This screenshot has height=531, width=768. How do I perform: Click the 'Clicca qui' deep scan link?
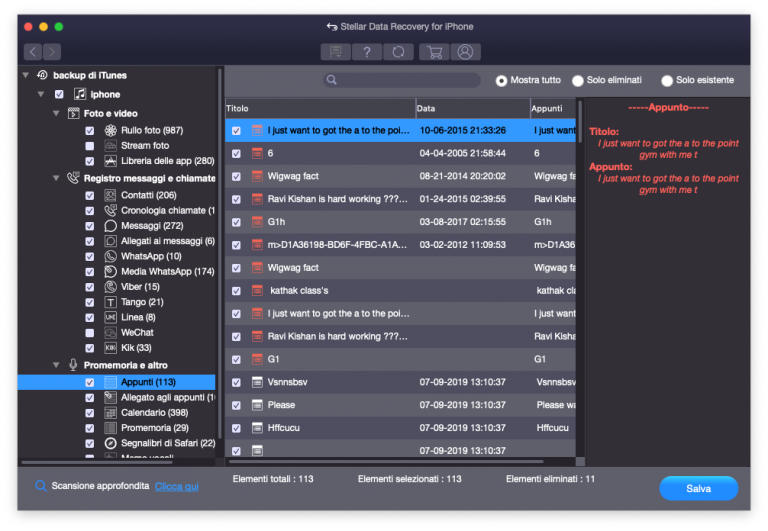pyautogui.click(x=176, y=487)
